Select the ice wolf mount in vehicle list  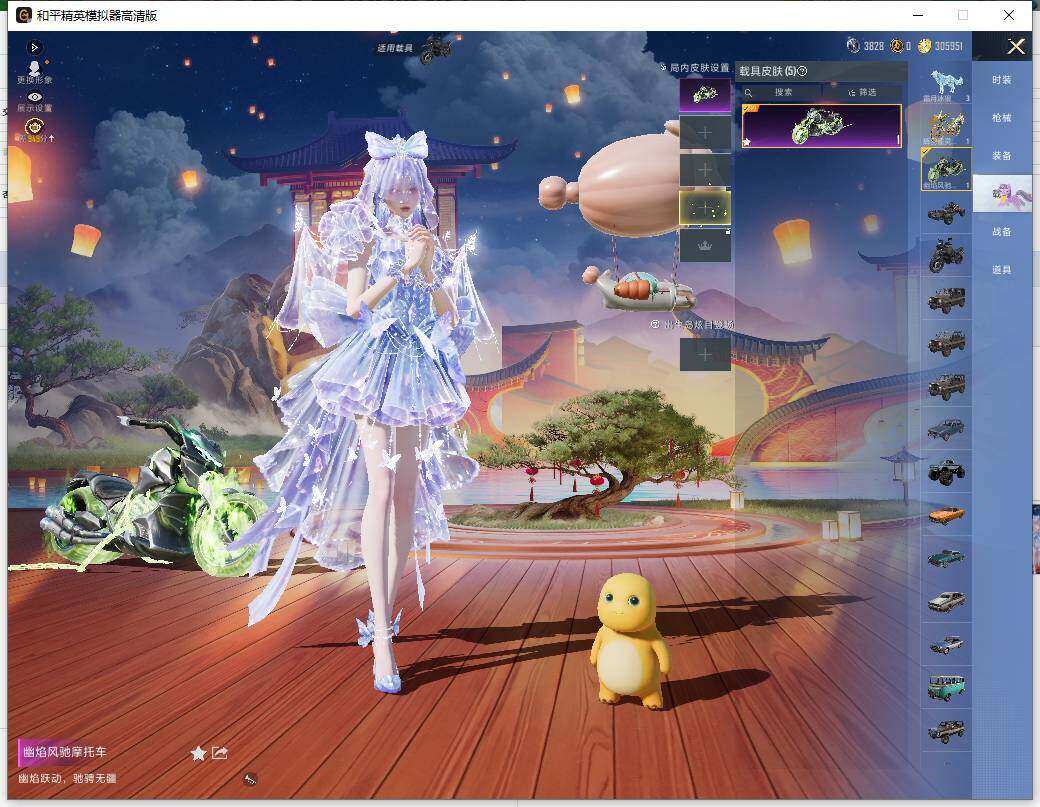[x=946, y=84]
